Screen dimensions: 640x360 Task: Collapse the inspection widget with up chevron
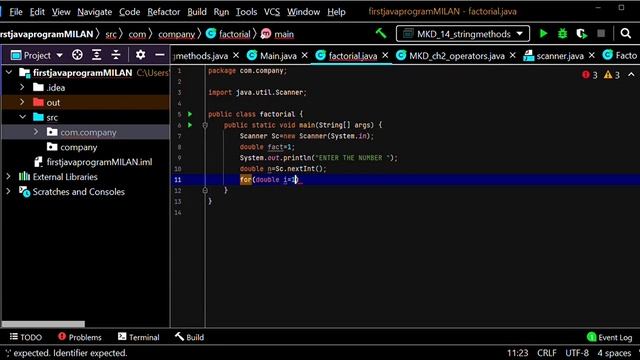tap(631, 75)
